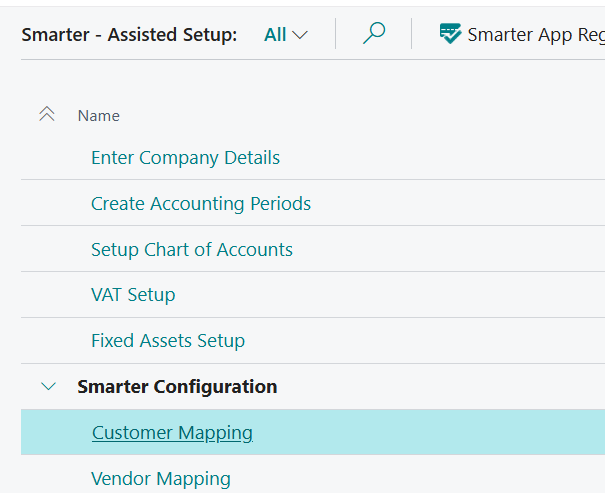Open Enter Company Details
The image size is (605, 493).
[185, 158]
